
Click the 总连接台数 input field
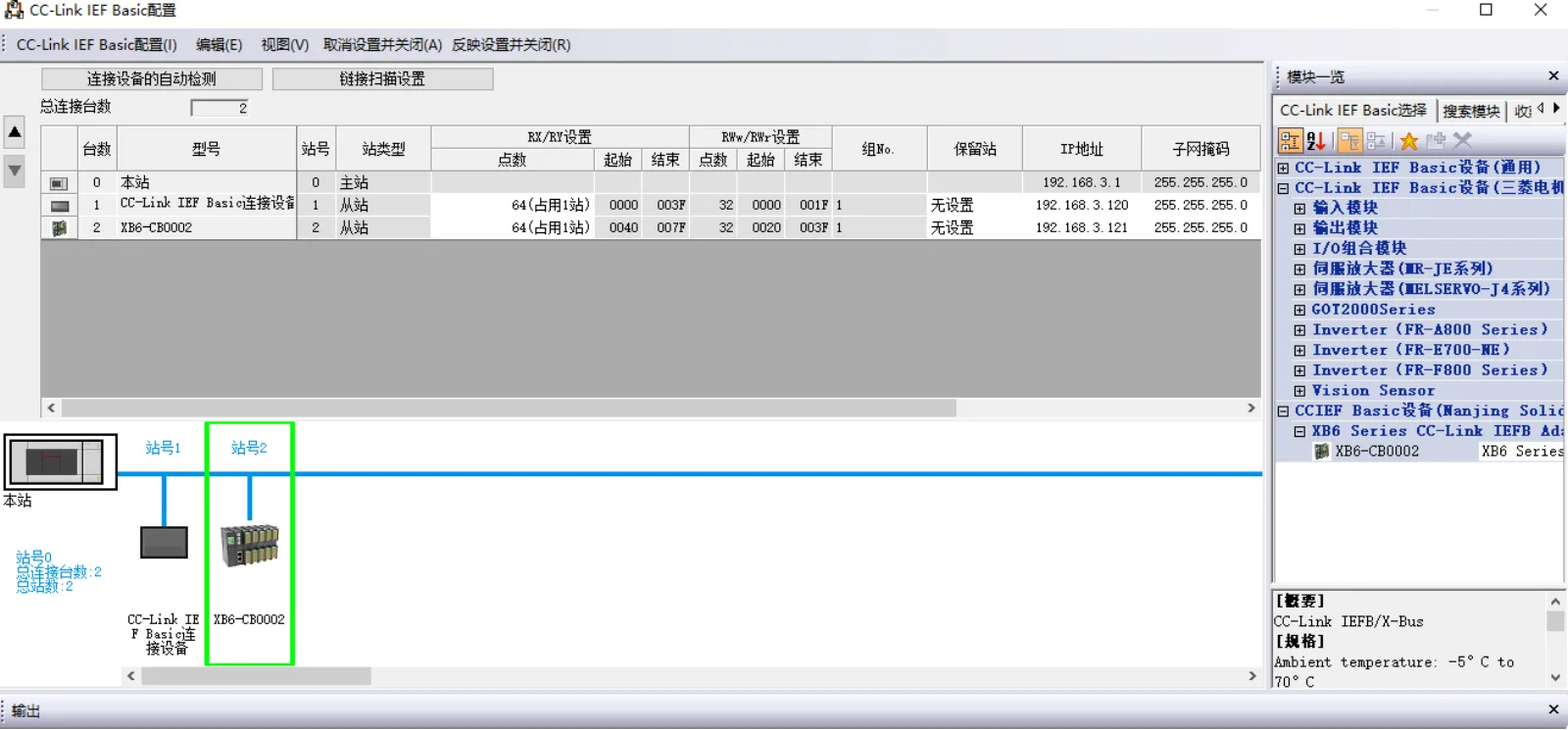[220, 108]
